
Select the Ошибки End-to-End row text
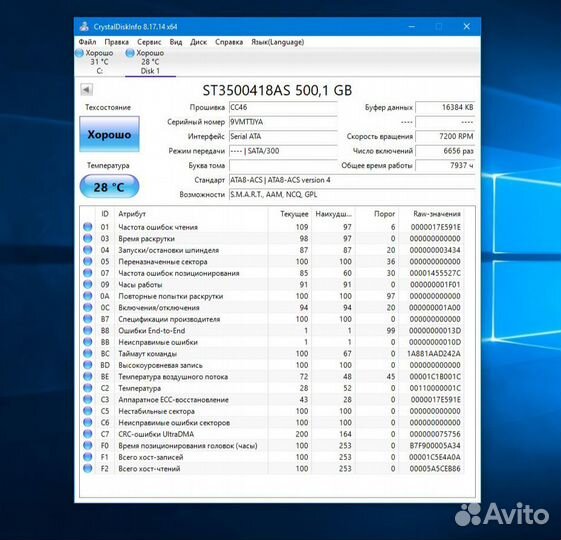point(152,331)
